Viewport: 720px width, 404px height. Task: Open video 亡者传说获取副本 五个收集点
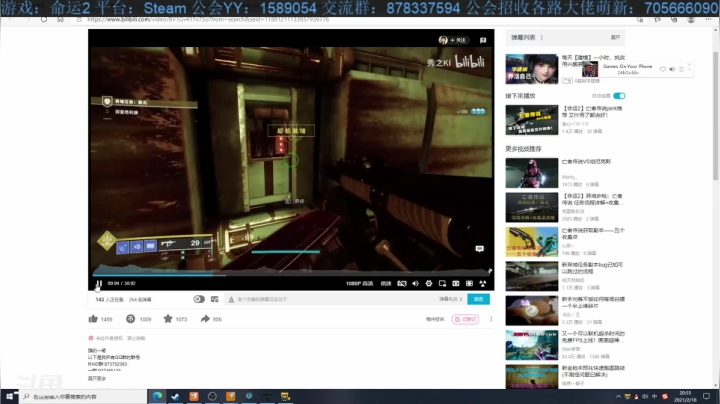(532, 241)
